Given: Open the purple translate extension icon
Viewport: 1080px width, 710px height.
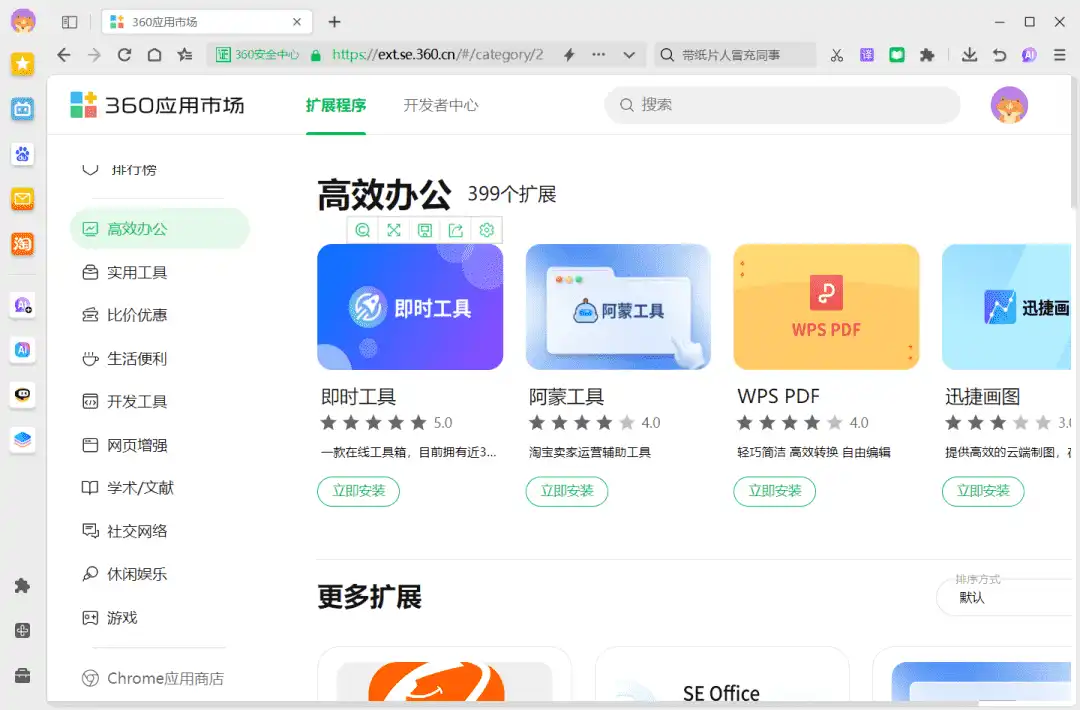Looking at the screenshot, I should coord(867,55).
